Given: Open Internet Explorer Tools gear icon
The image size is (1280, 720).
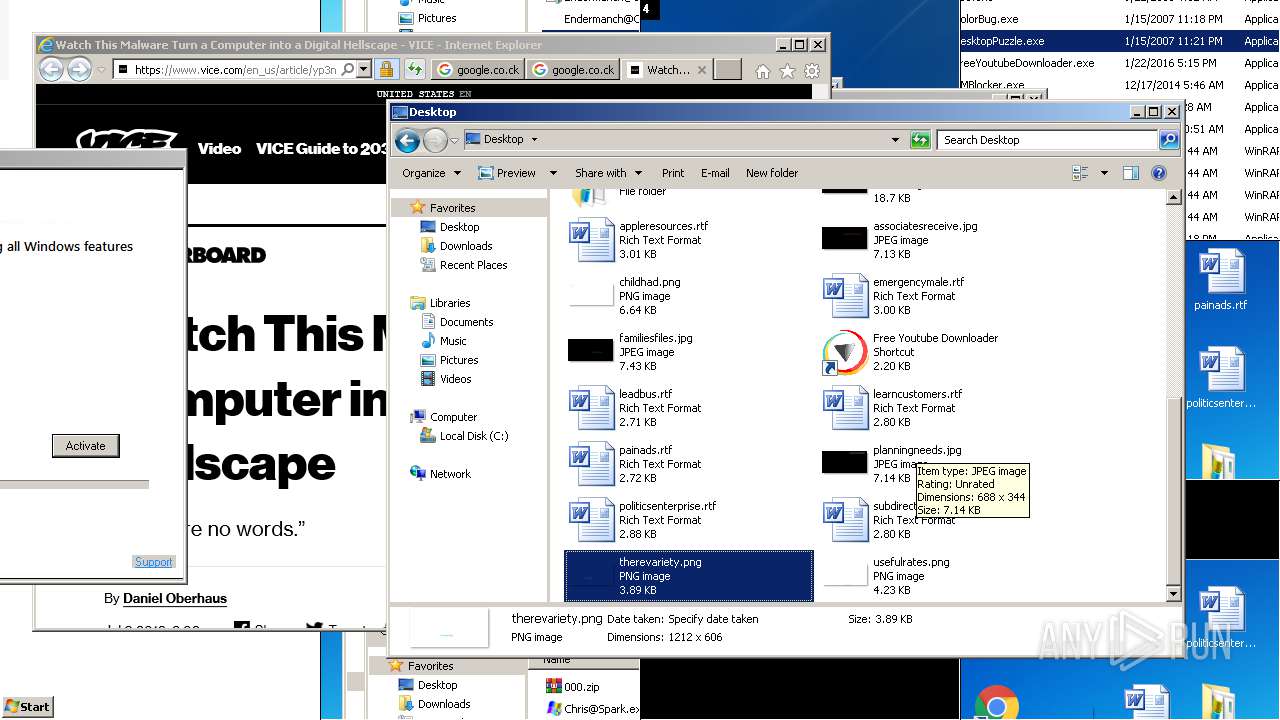Looking at the screenshot, I should point(812,71).
